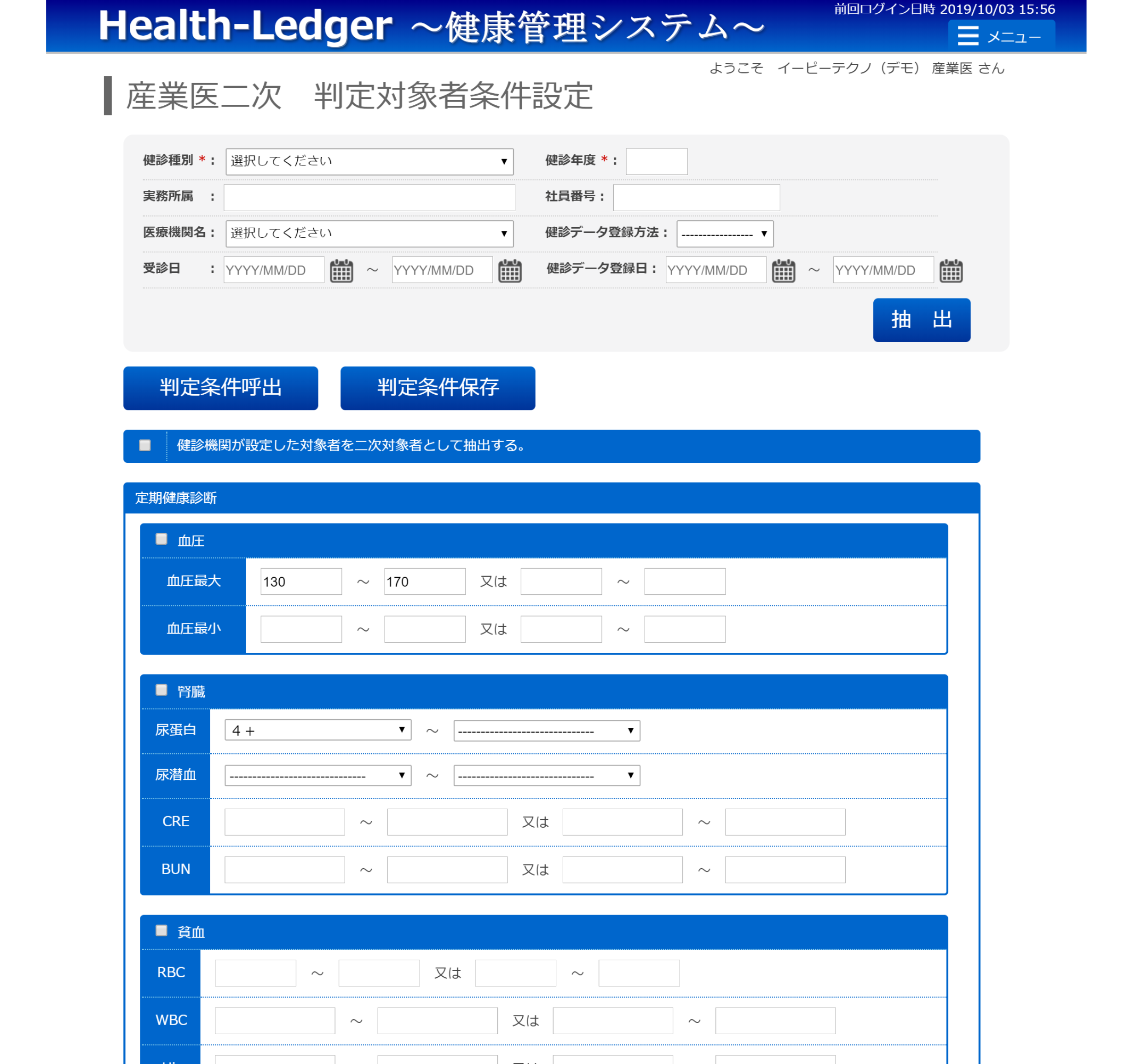Click the 健診年度 input field
The image size is (1136, 1064).
click(x=656, y=161)
